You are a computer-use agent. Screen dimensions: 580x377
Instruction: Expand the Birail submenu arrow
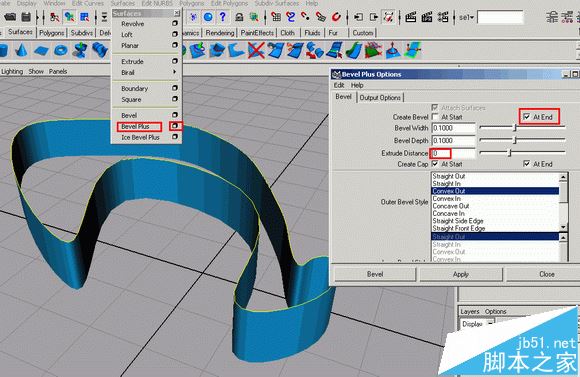(175, 72)
